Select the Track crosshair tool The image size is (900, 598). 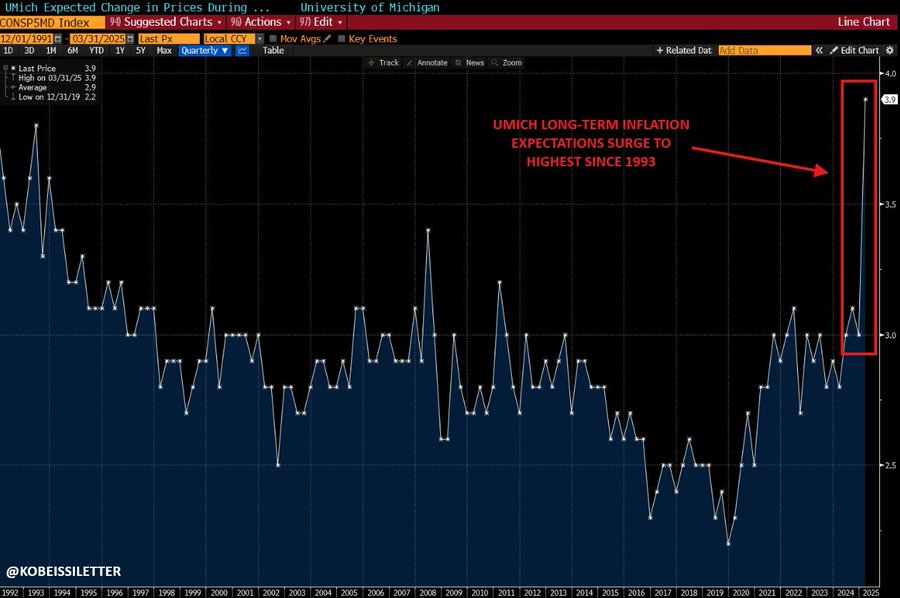tap(383, 63)
